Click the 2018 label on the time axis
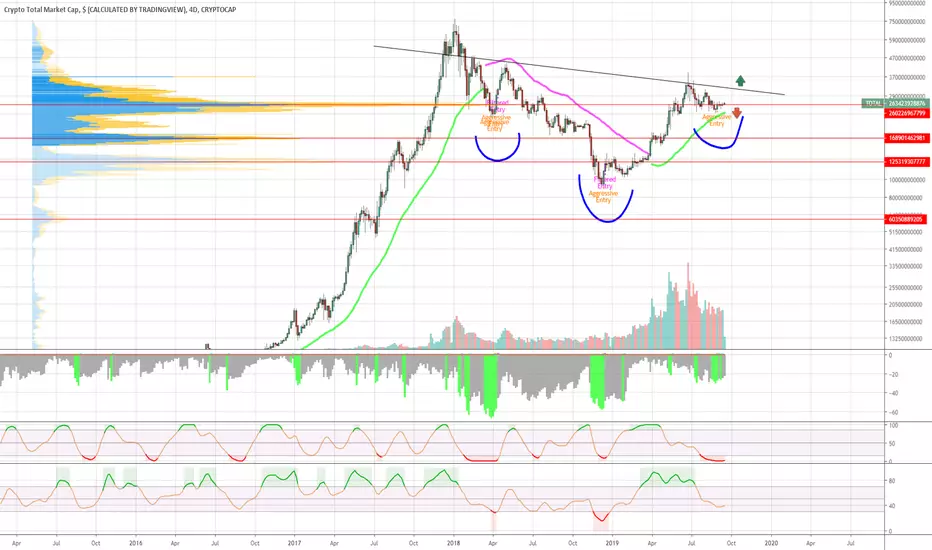932x550 pixels. [x=454, y=543]
